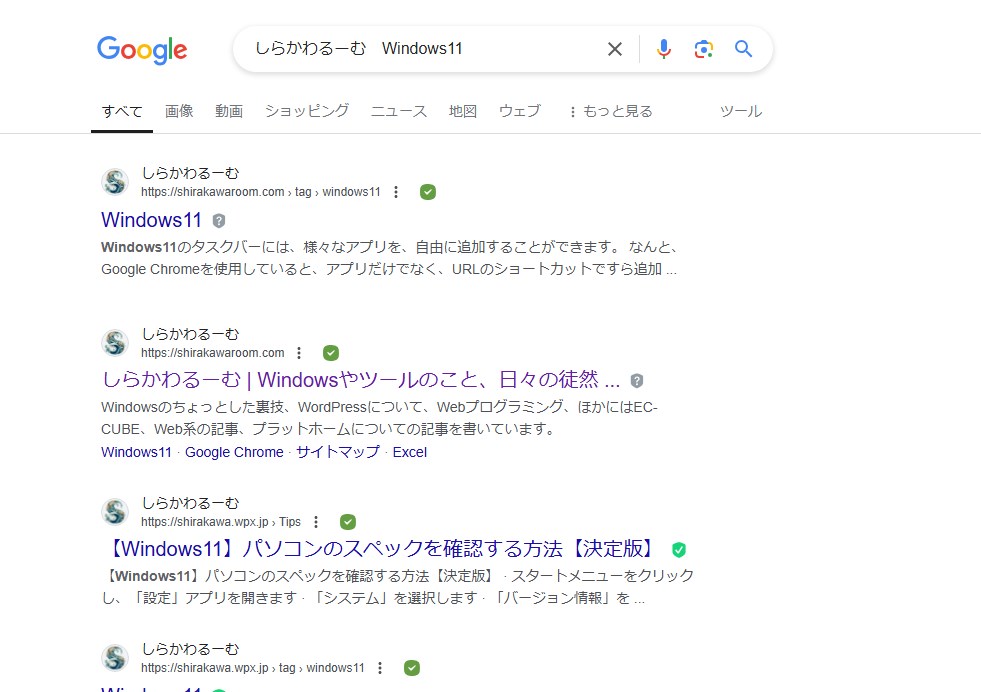Viewport: 981px width, 692px height.
Task: Open Google Lens image search icon
Action: pos(704,49)
